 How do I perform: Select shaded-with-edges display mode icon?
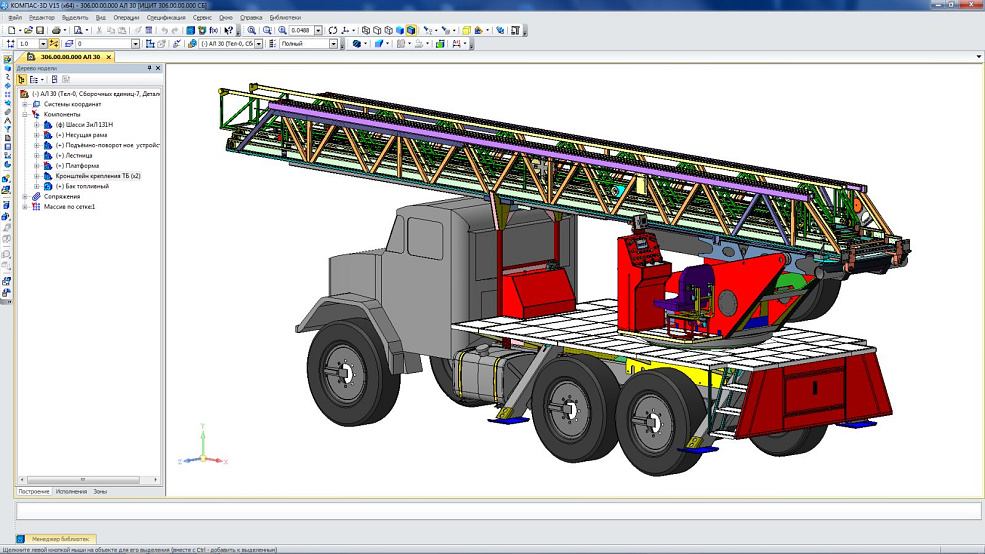pos(410,30)
